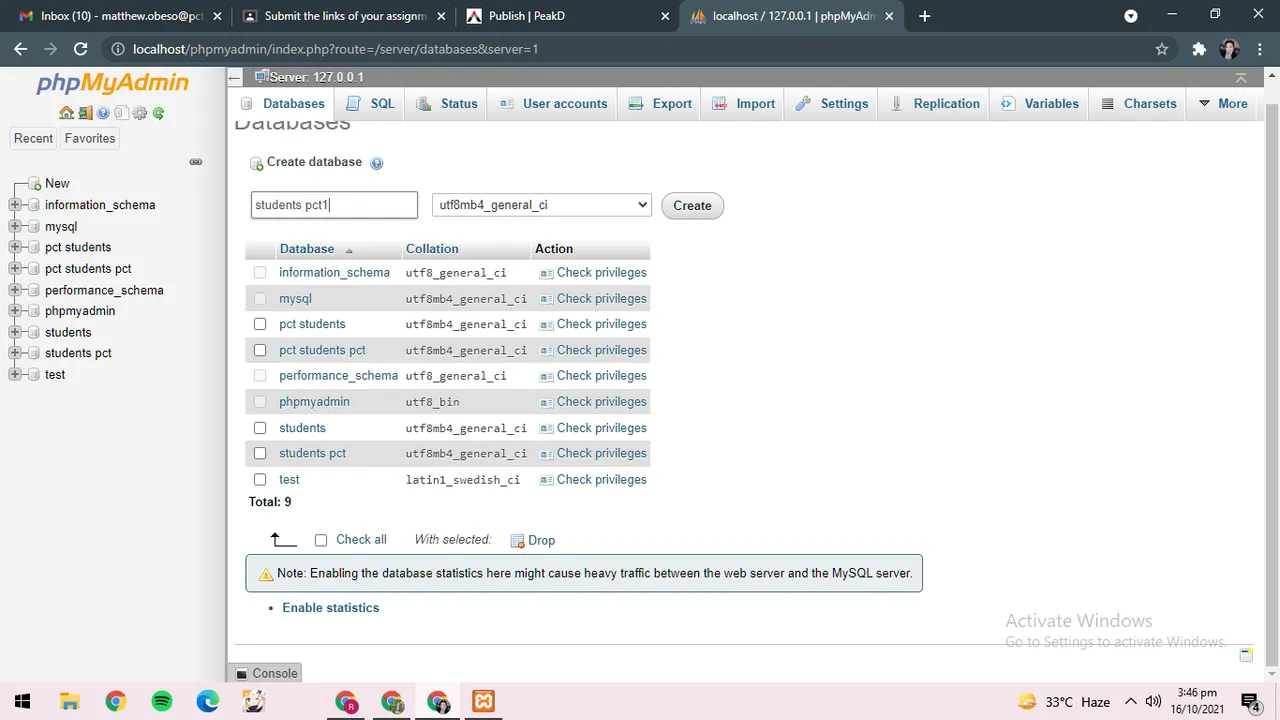Click the phpMyAdmin logo
Viewport: 1280px width, 720px height.
[x=113, y=84]
